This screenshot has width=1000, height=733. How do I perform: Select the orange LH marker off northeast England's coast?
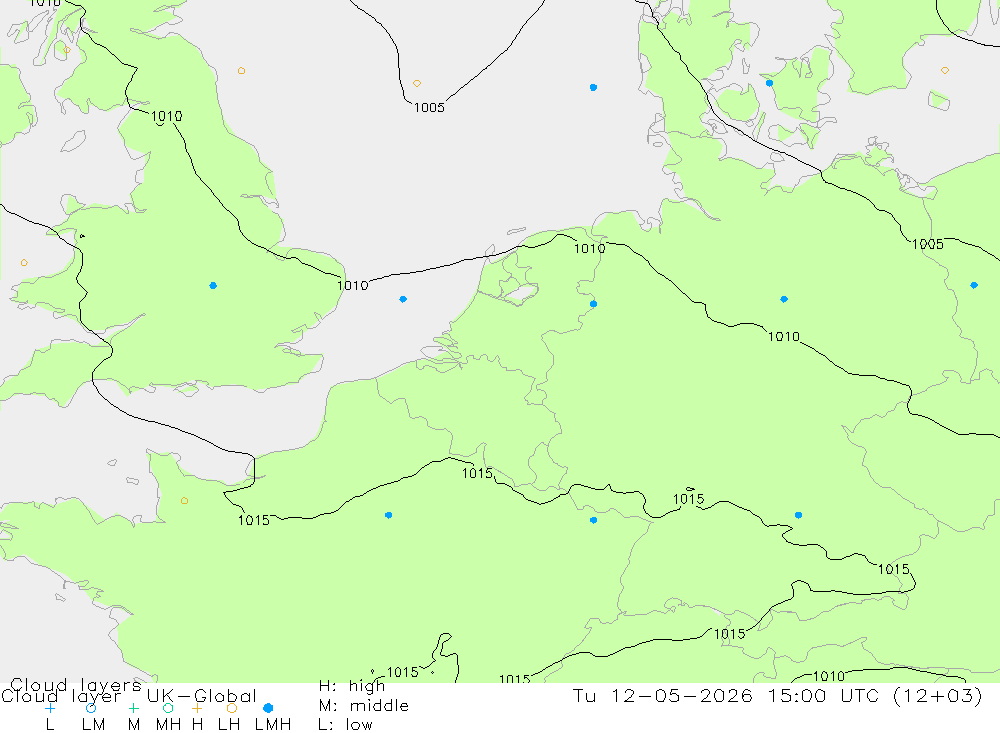click(241, 71)
